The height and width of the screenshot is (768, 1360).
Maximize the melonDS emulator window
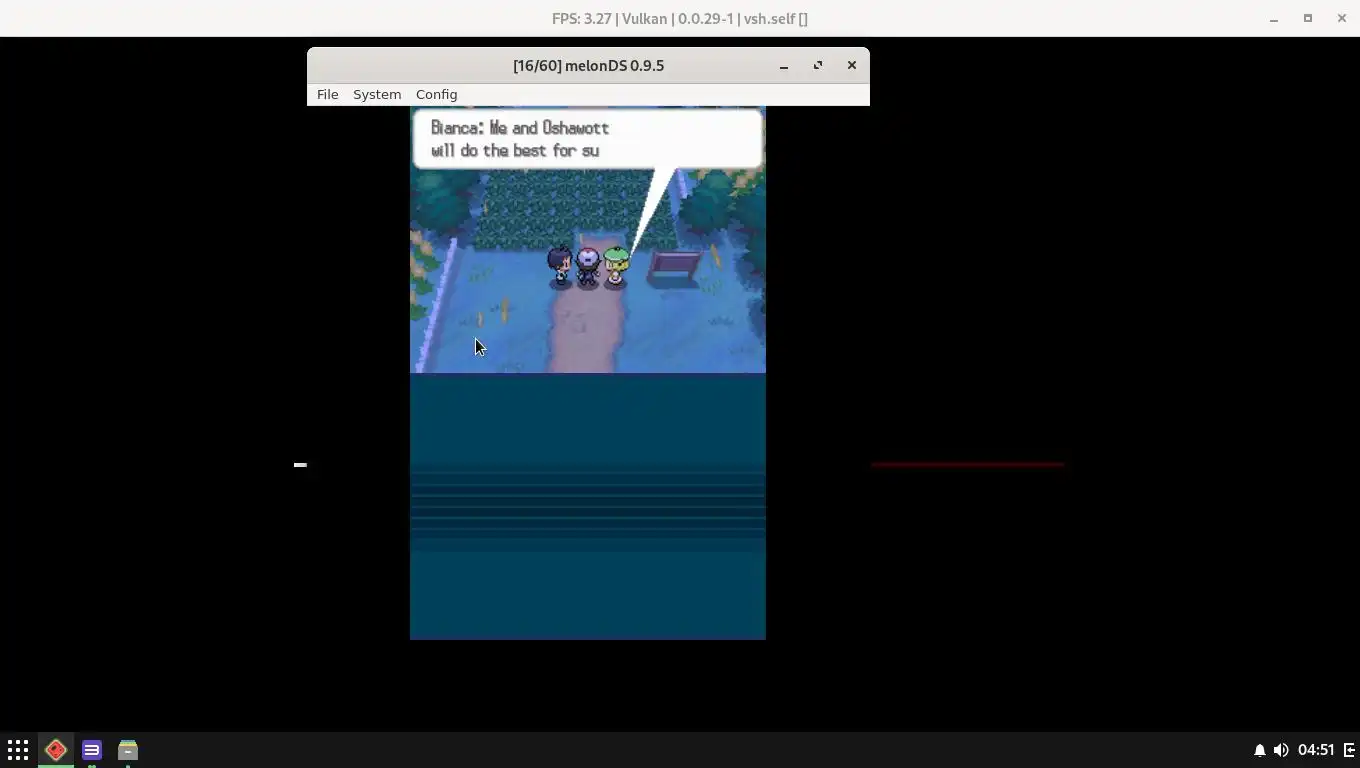[818, 66]
